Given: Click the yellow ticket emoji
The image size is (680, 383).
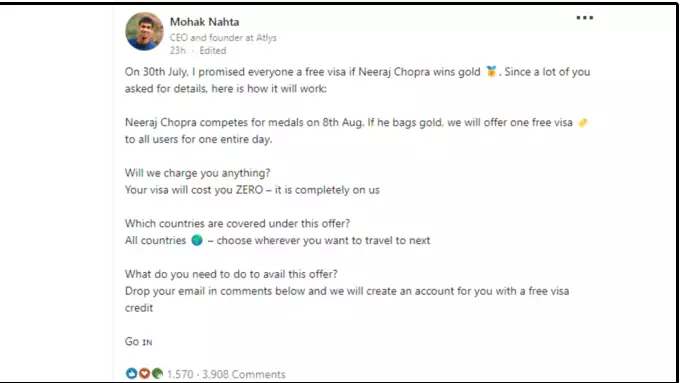Looking at the screenshot, I should tap(583, 123).
